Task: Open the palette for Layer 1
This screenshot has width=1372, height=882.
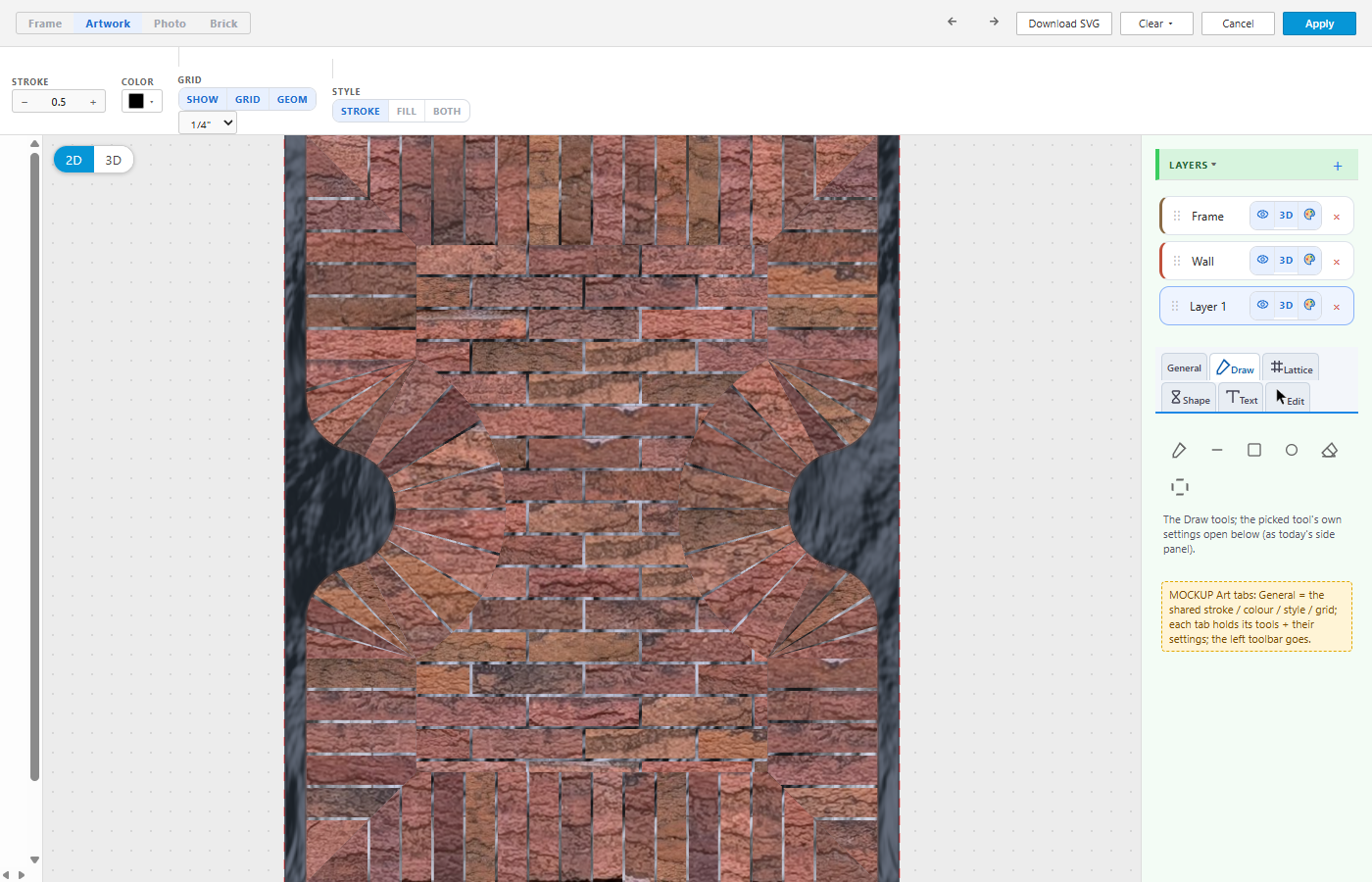Action: coord(1309,305)
